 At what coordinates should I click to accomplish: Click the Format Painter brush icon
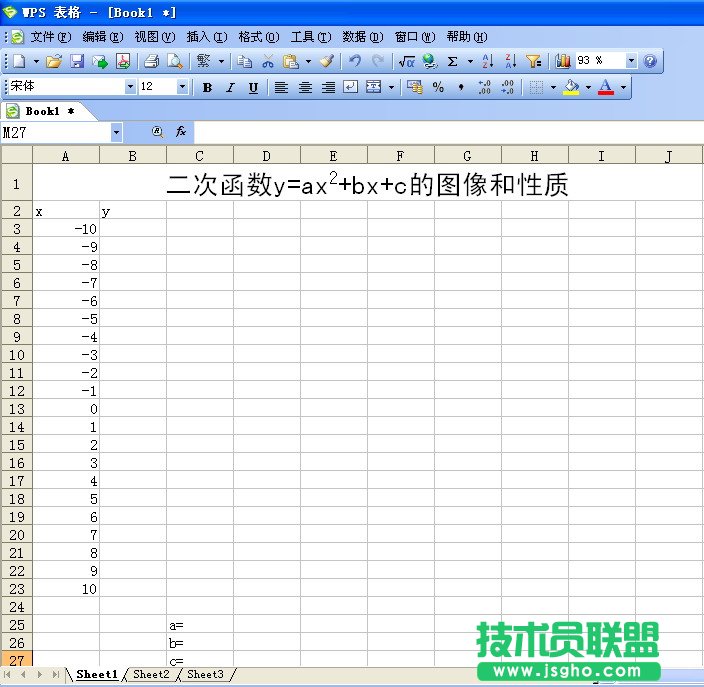[326, 61]
